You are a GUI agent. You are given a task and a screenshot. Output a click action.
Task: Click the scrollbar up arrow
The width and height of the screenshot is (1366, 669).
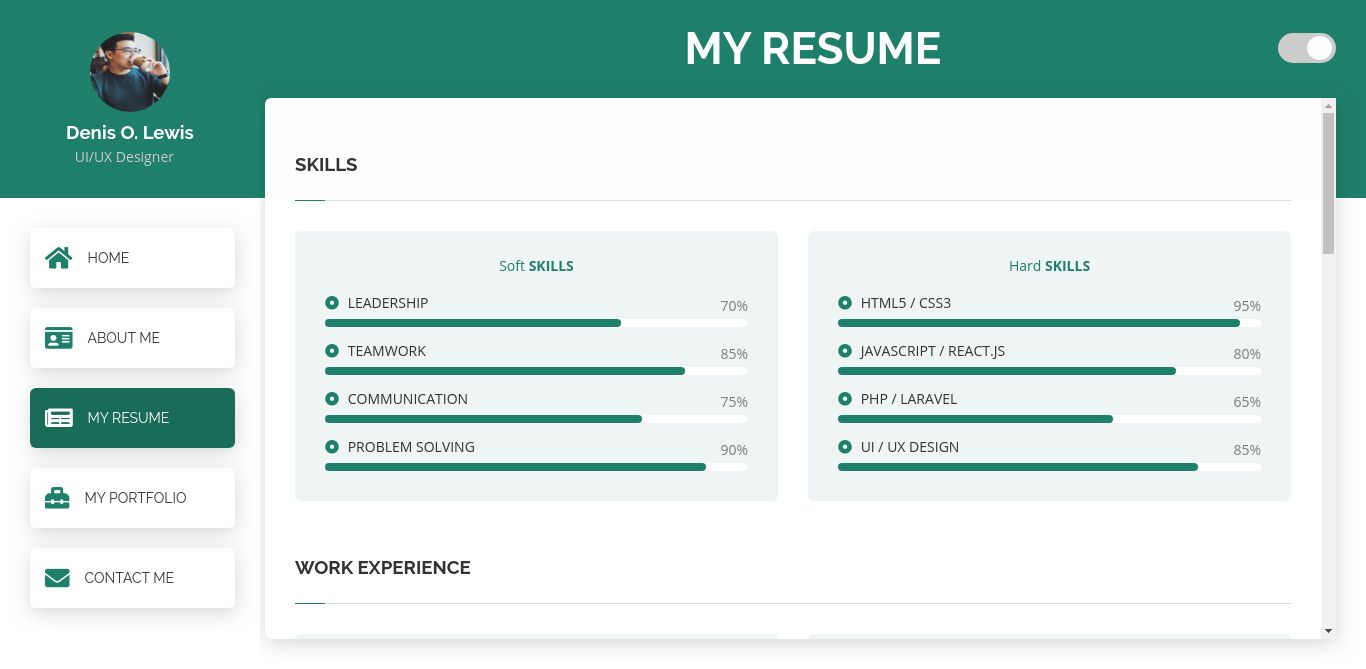pyautogui.click(x=1328, y=106)
